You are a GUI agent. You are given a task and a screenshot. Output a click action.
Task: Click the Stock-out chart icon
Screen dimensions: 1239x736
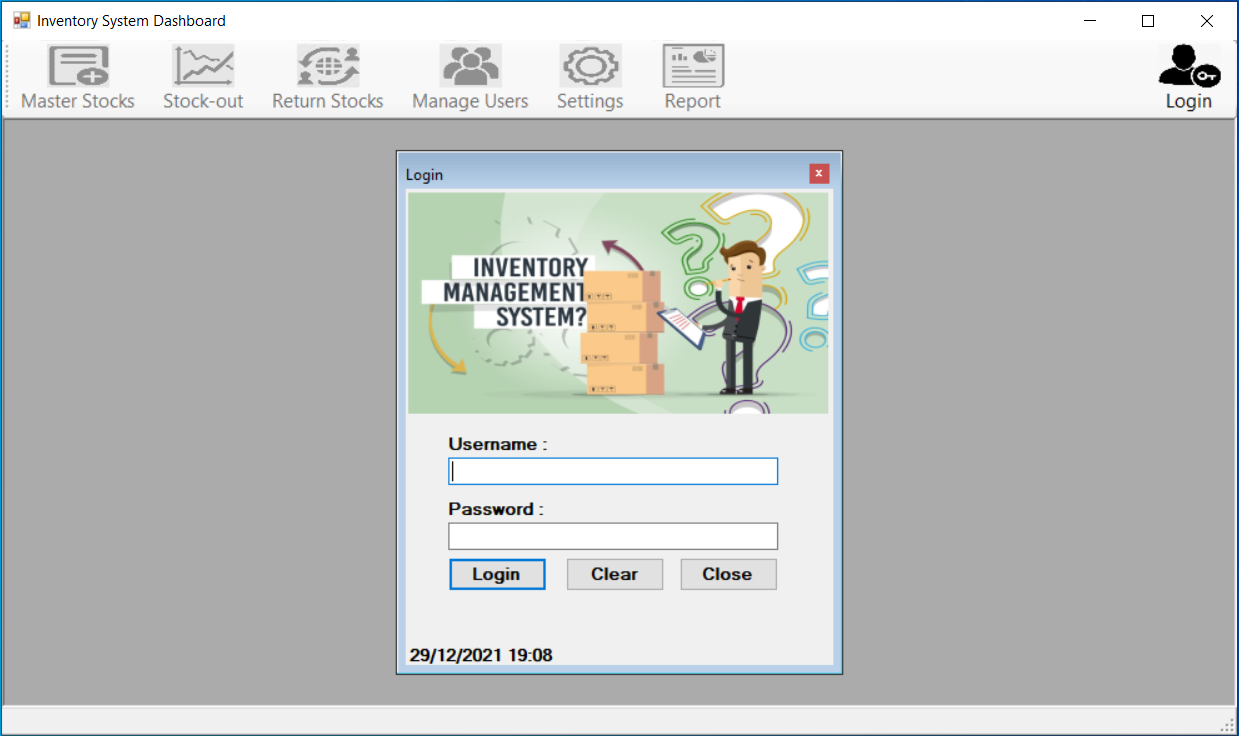(x=203, y=66)
